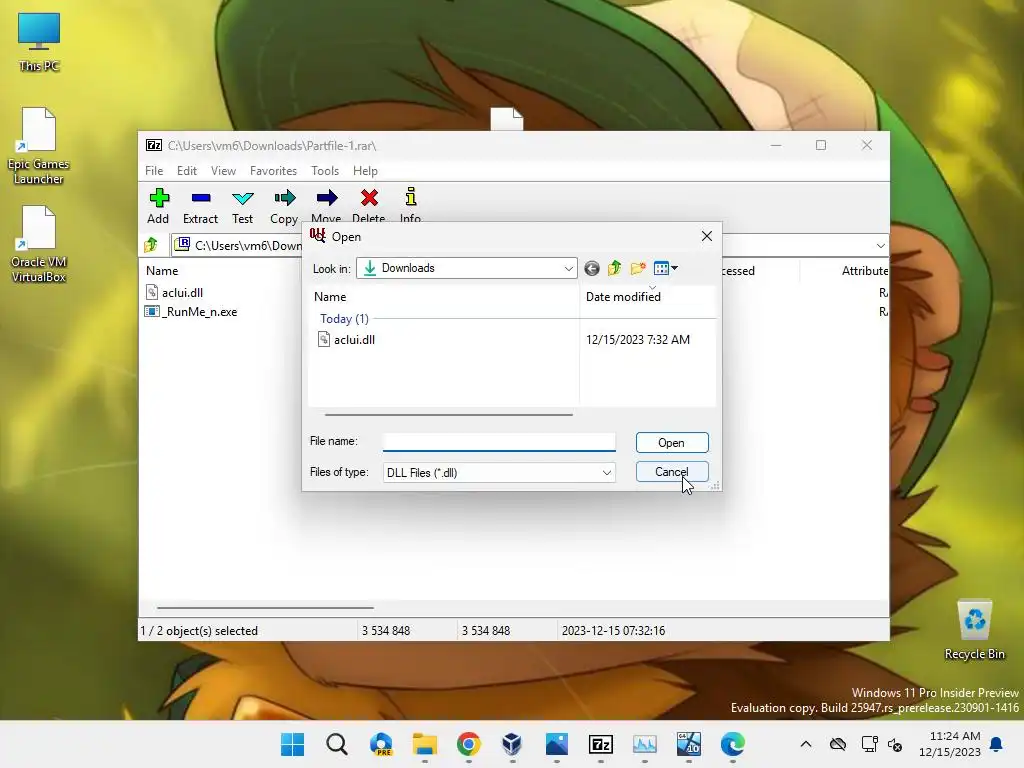Screen dimensions: 1024x768
Task: Expand the Files of type dropdown
Action: [x=607, y=473]
